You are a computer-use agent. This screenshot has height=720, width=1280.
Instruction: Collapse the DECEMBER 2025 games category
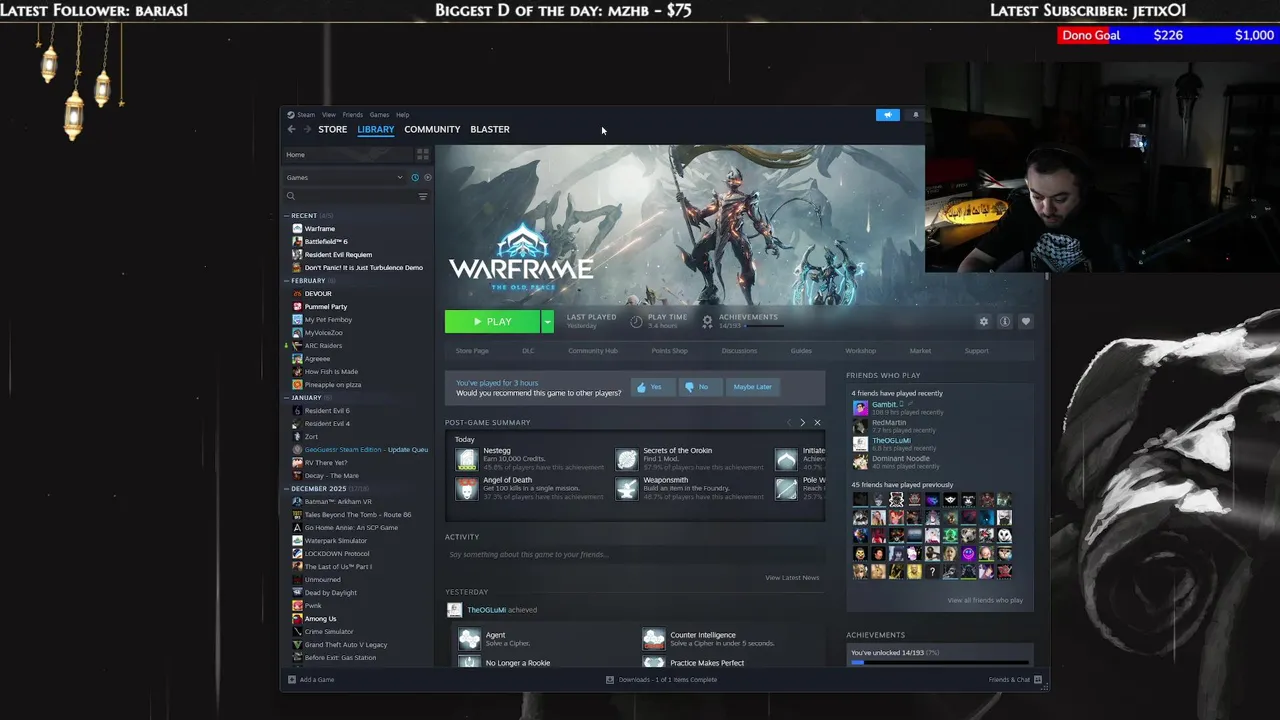287,489
